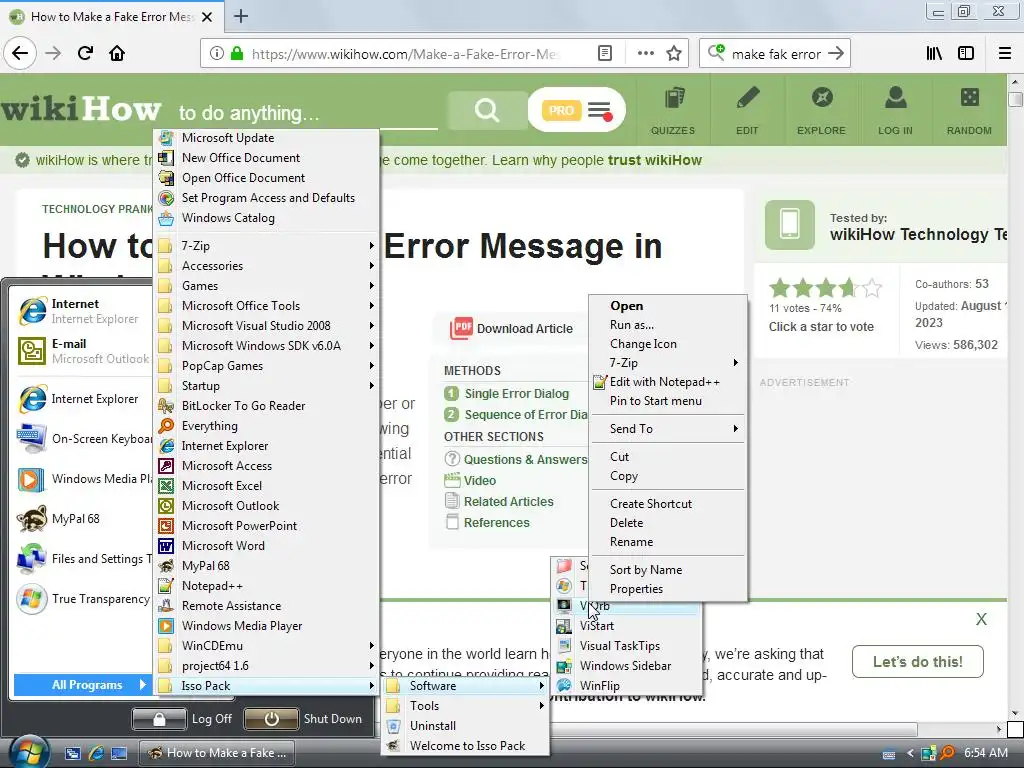Open Firefox hamburger application menu
This screenshot has height=768, width=1024.
(1005, 54)
